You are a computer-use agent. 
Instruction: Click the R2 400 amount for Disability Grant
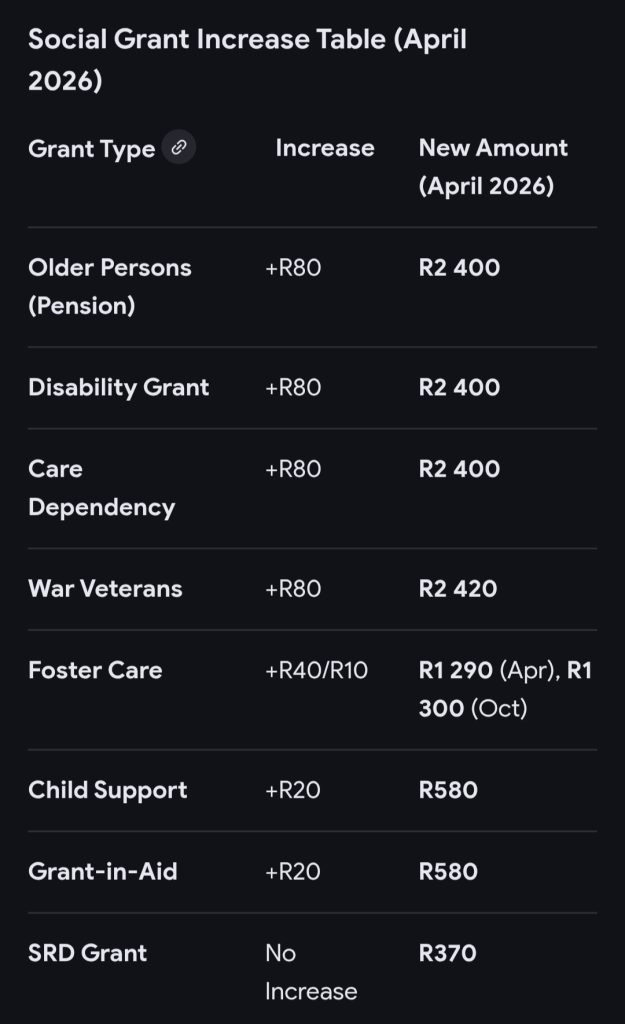(x=459, y=387)
